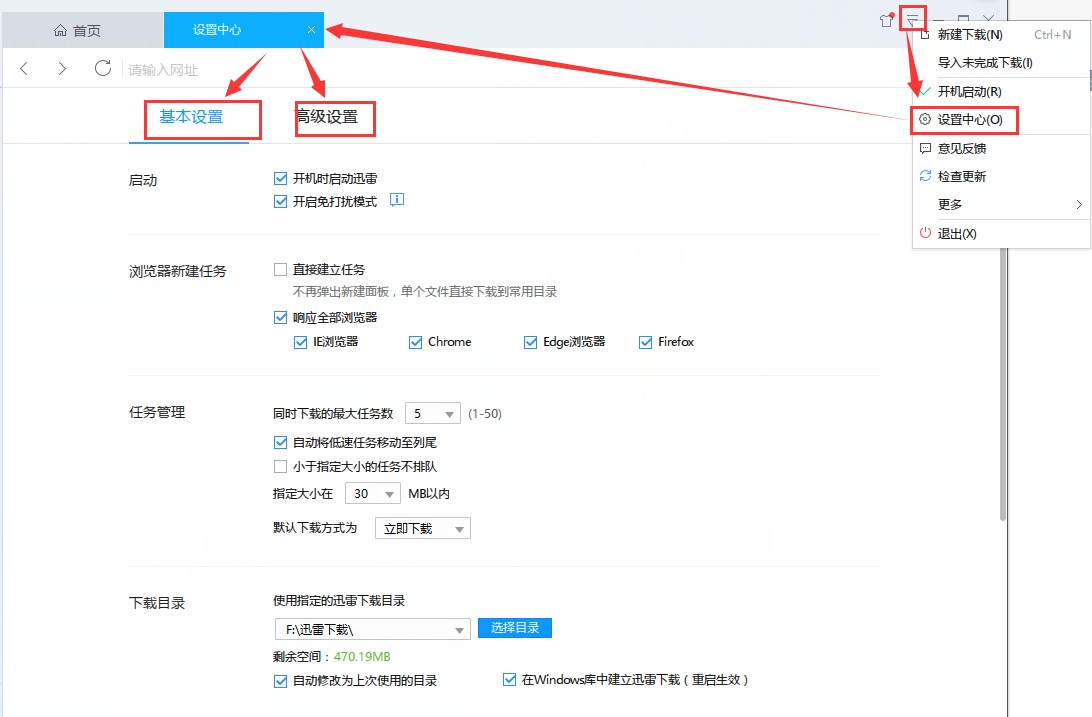Click the 选择目录 button
The image size is (1092, 717).
tap(514, 628)
